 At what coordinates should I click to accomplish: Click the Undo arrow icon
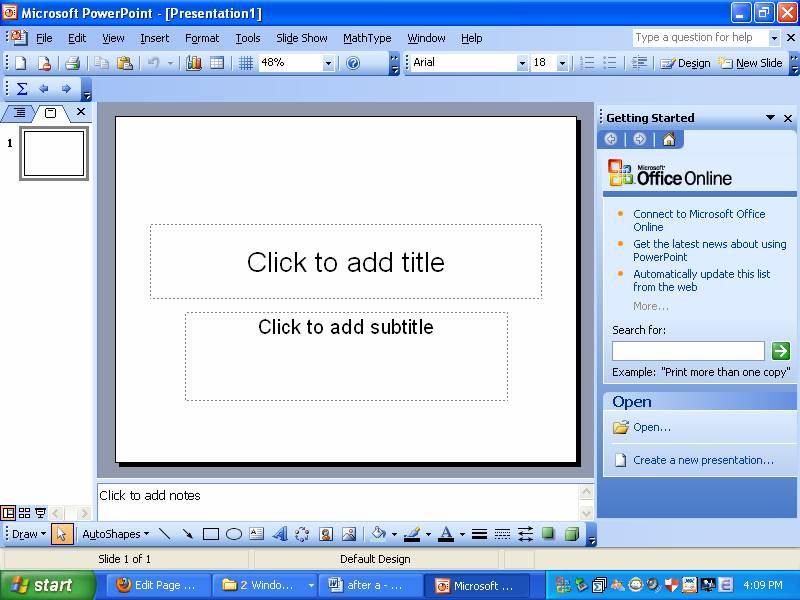[153, 63]
